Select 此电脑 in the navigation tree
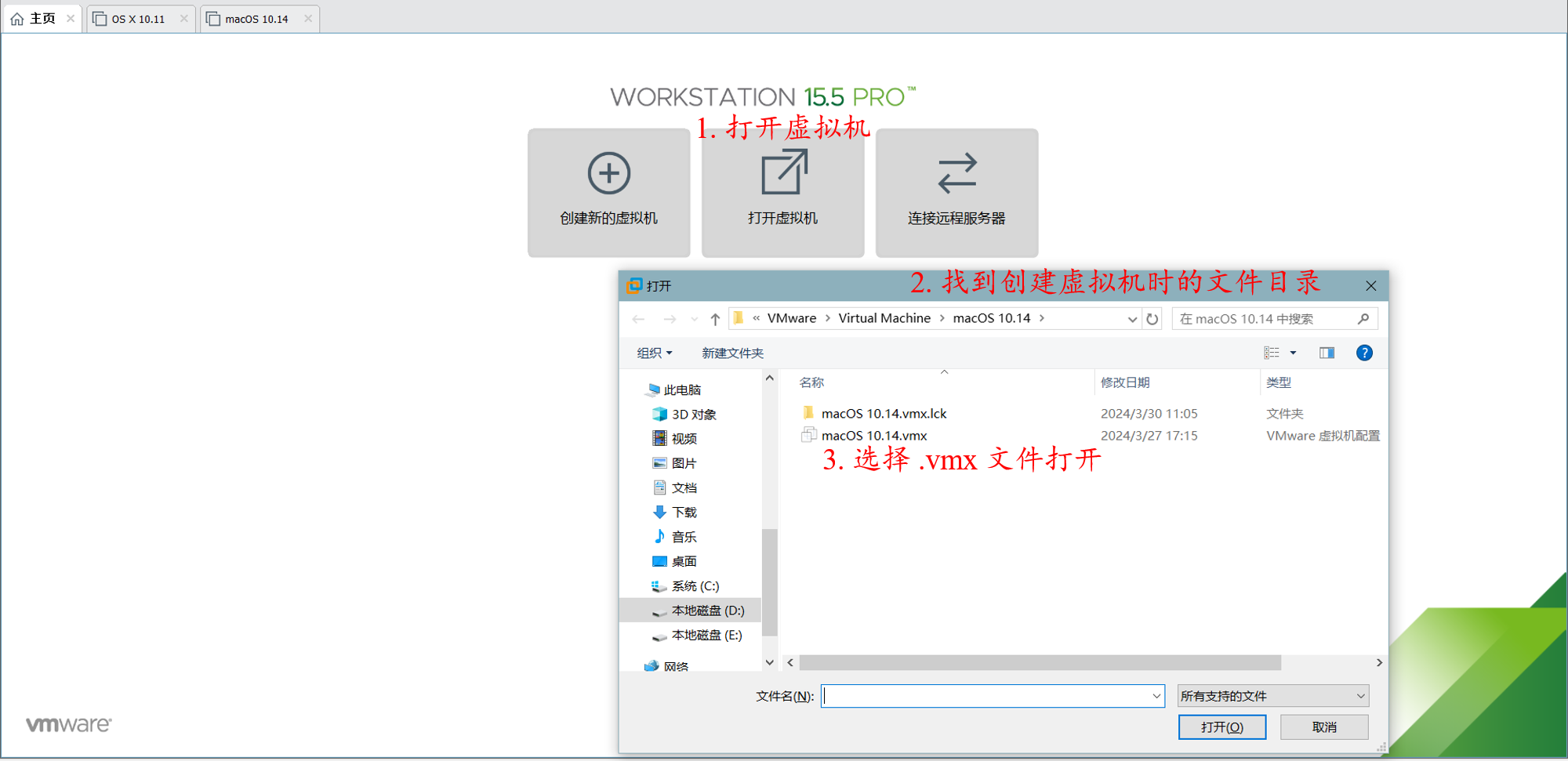The width and height of the screenshot is (1568, 761). click(x=682, y=390)
